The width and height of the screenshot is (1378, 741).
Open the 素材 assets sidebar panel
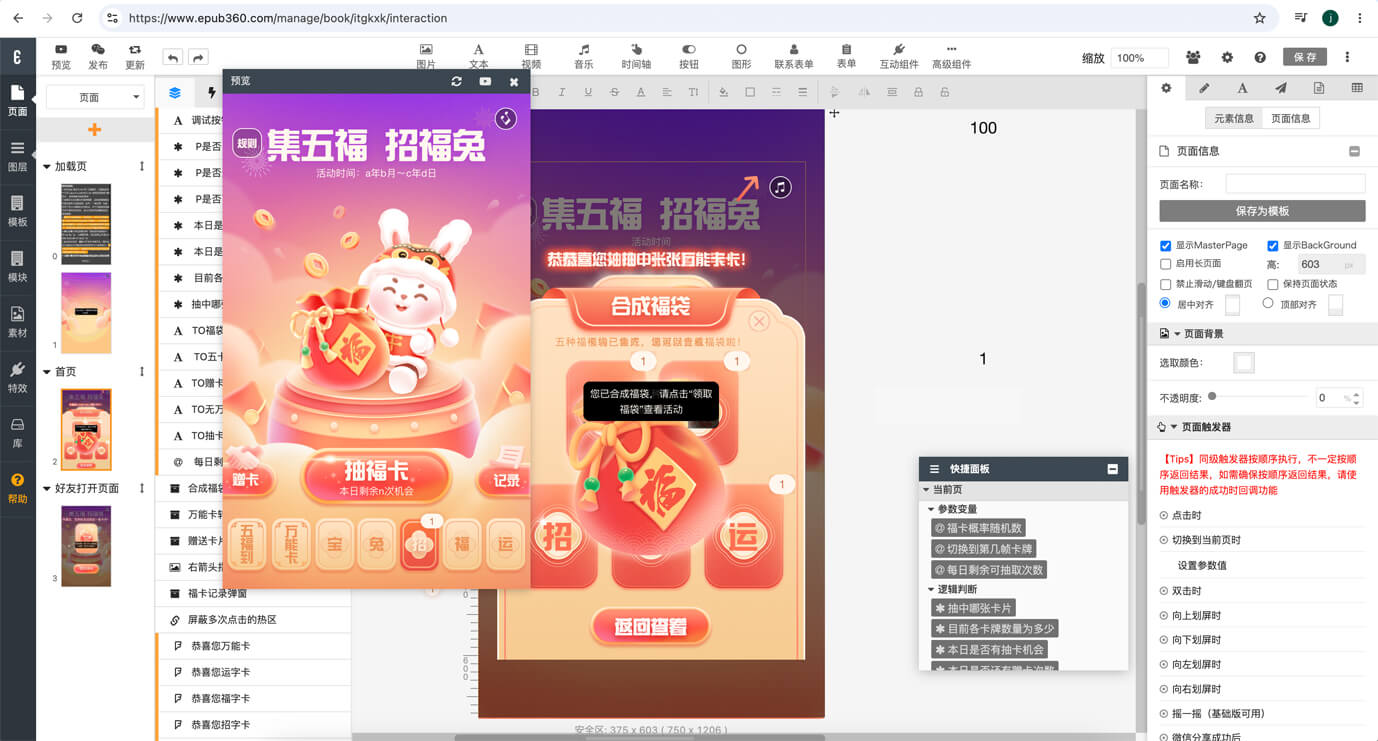(17, 322)
